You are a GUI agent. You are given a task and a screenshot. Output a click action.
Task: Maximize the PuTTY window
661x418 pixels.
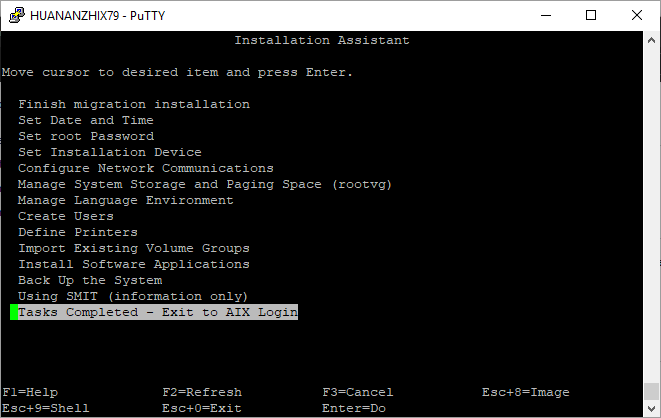click(591, 15)
